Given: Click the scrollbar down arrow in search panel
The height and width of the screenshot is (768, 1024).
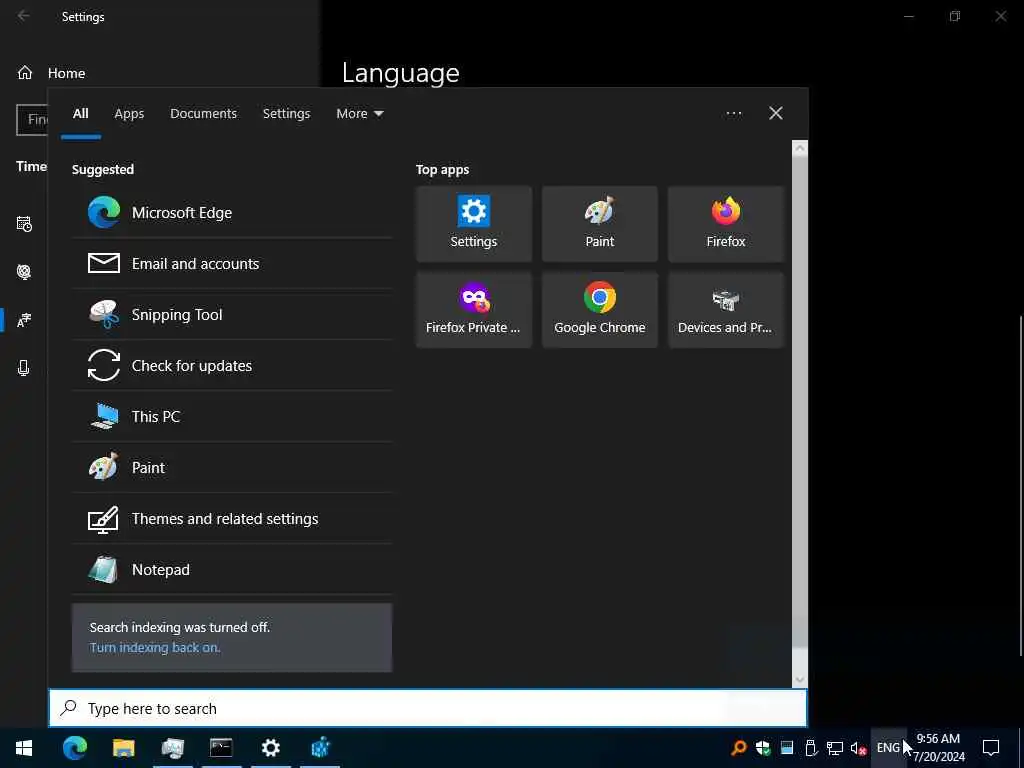Looking at the screenshot, I should tap(799, 680).
